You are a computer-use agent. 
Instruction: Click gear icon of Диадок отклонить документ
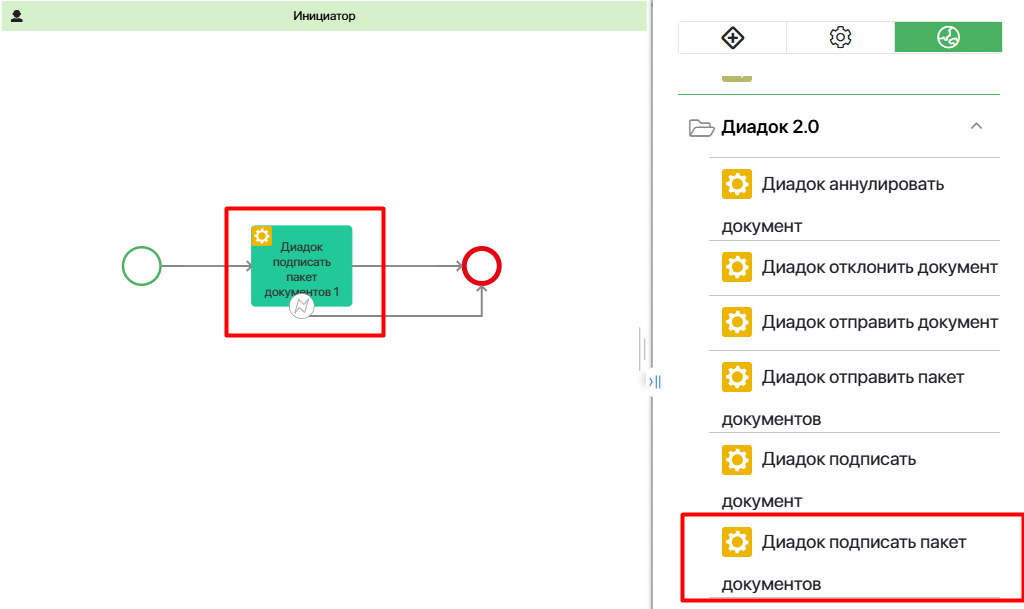click(737, 267)
